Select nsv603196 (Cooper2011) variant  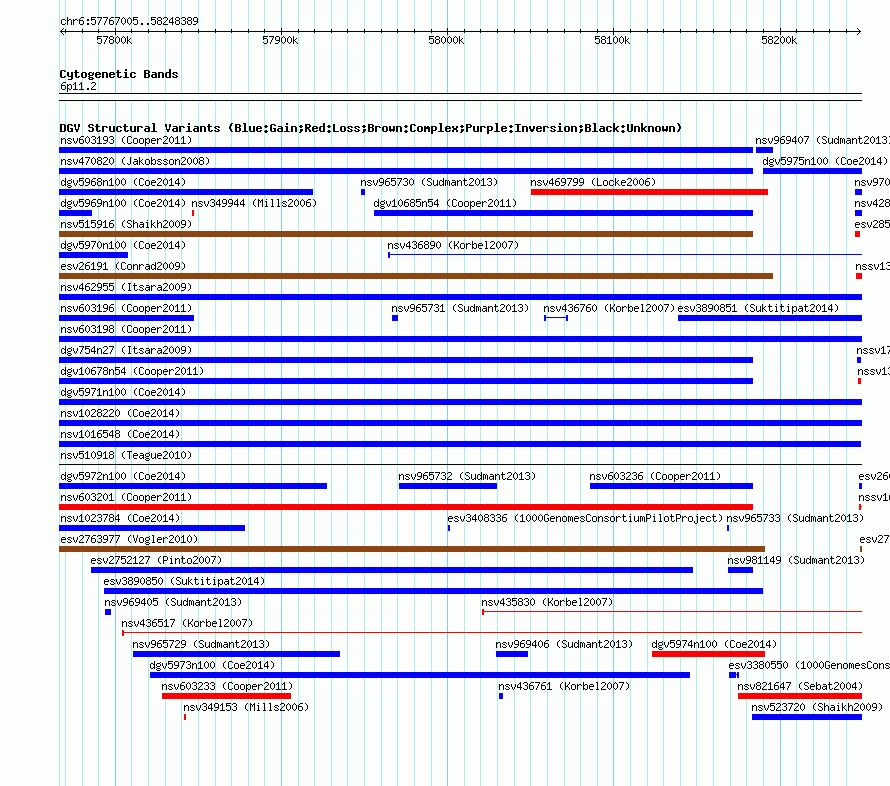[x=127, y=318]
